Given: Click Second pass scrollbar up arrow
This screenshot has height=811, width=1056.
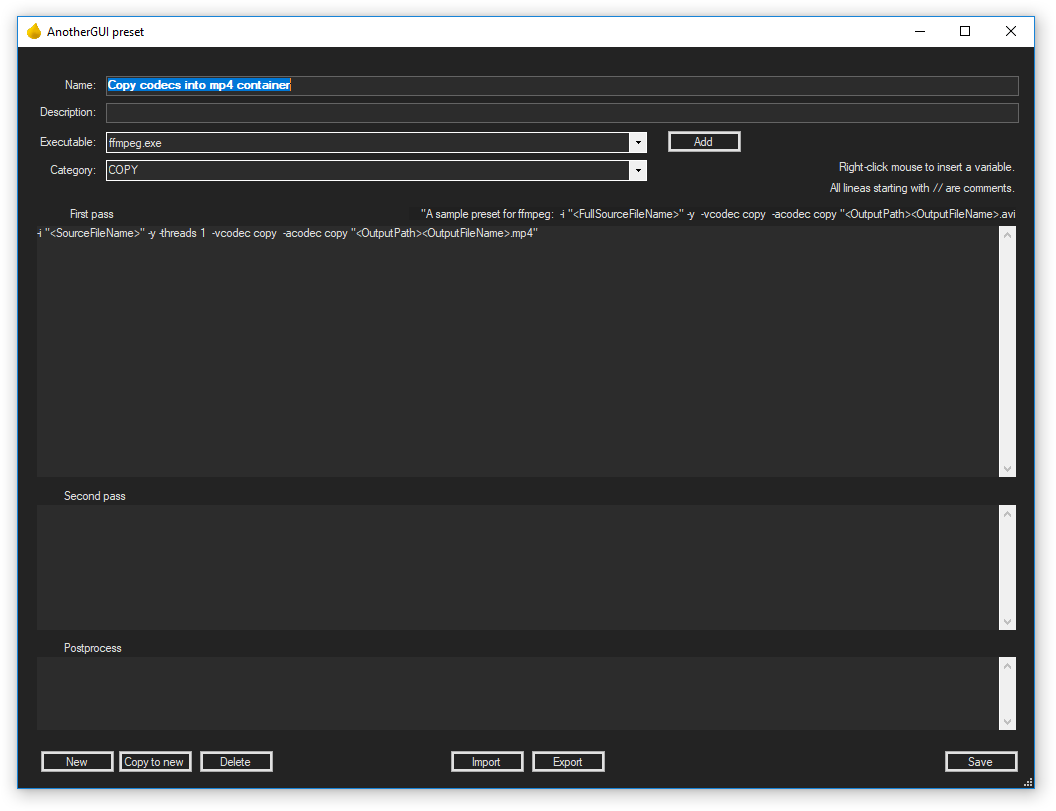Looking at the screenshot, I should pyautogui.click(x=1008, y=514).
